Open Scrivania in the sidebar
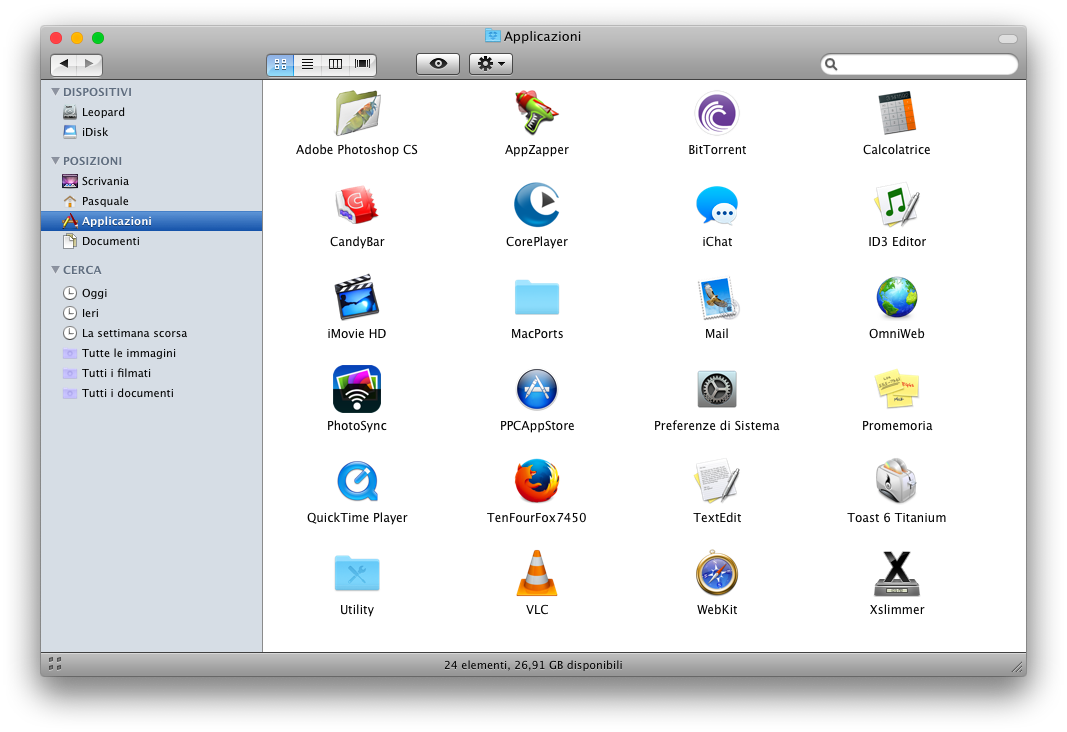The width and height of the screenshot is (1067, 732). coord(151,181)
